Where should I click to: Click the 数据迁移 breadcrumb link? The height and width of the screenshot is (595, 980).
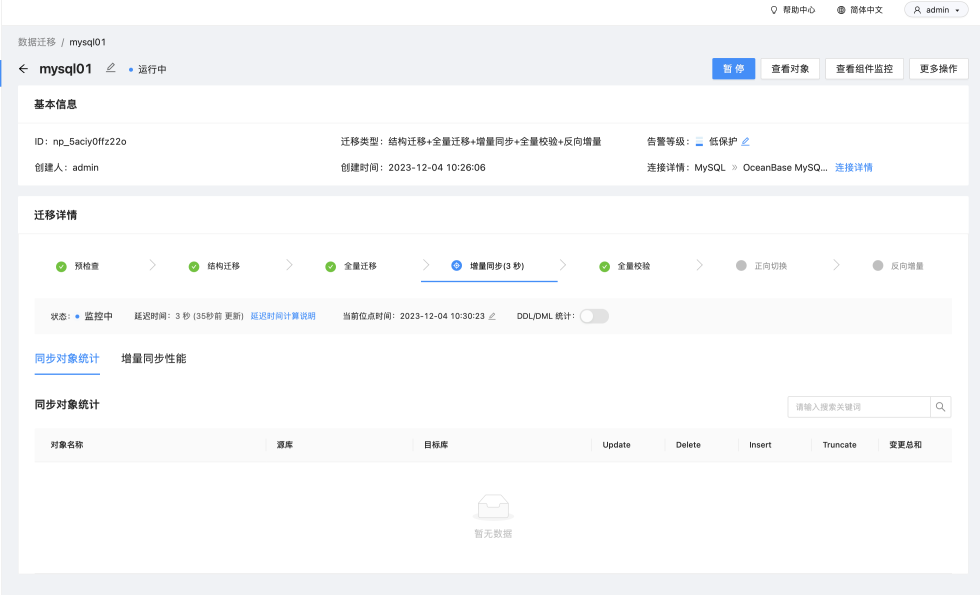click(x=37, y=42)
